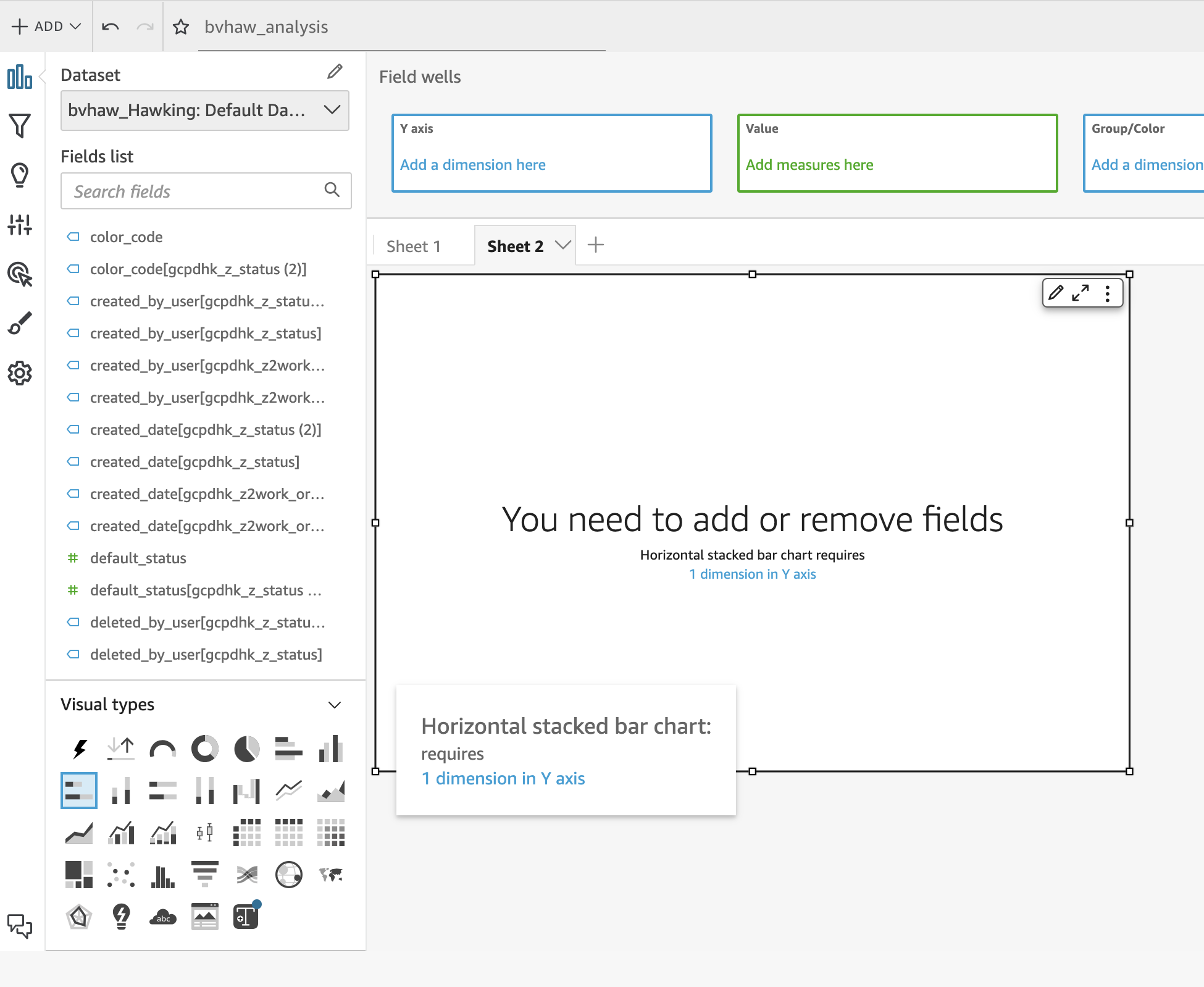Image resolution: width=1204 pixels, height=987 pixels.
Task: Pick the word cloud visual type
Action: pos(163,917)
